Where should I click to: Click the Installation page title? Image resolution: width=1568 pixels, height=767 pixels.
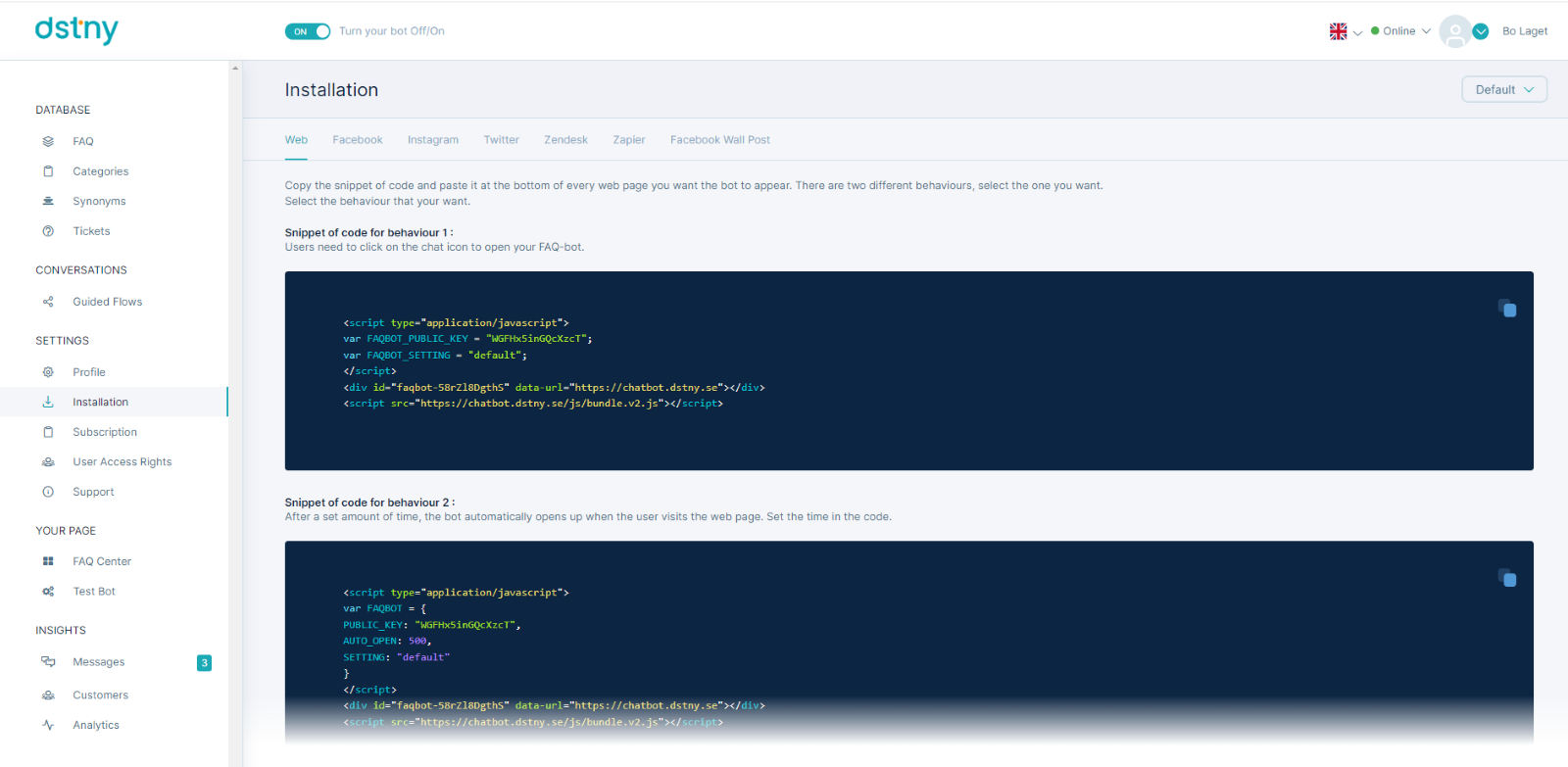(x=331, y=90)
